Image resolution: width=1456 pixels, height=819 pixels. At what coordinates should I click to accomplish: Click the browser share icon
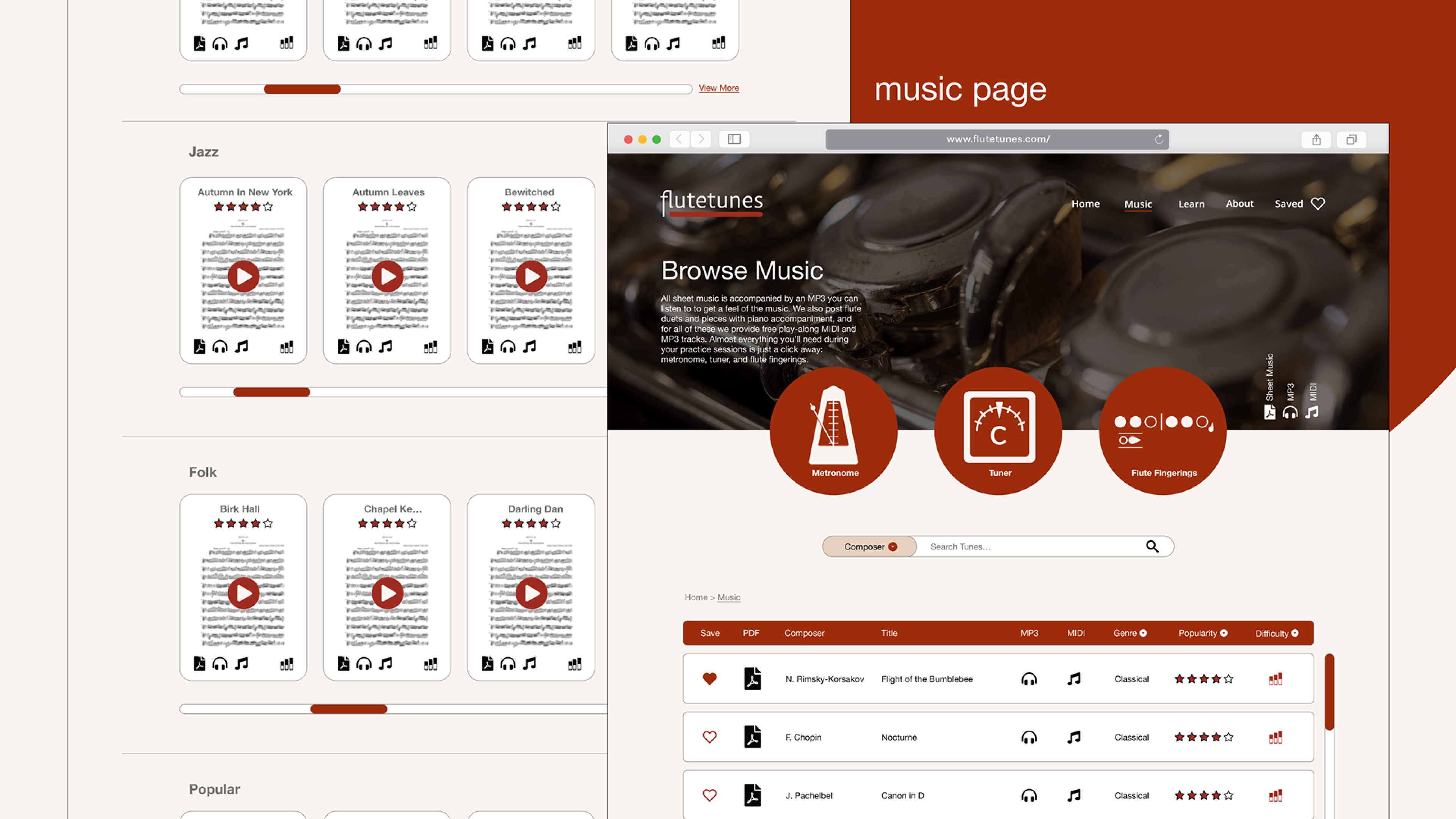1316,140
